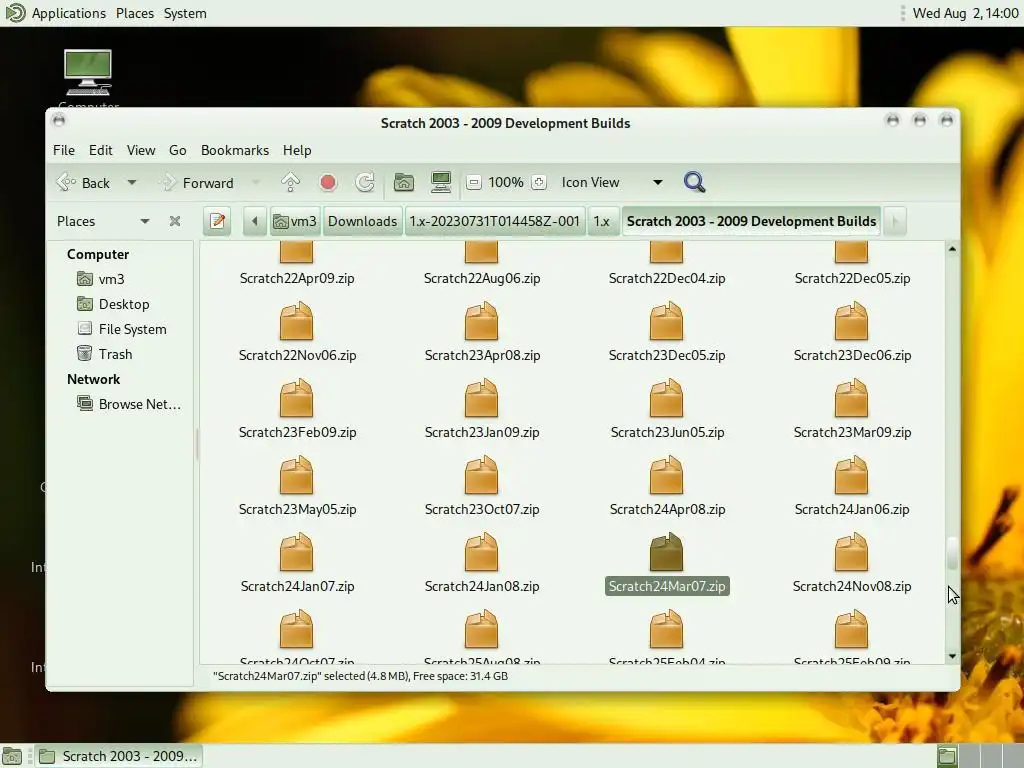Select the Scratch24Apr08.zip archive icon
The image size is (1024, 768).
click(667, 475)
